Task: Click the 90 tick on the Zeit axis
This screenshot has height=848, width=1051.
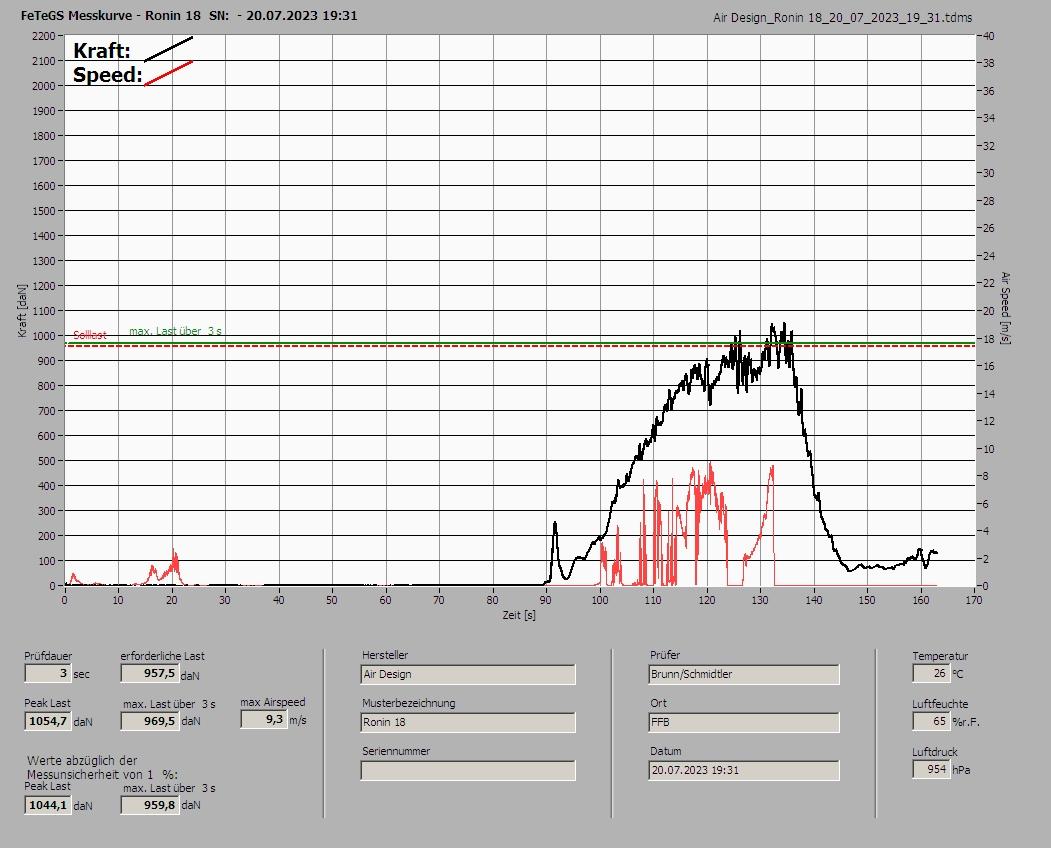Action: pos(546,599)
